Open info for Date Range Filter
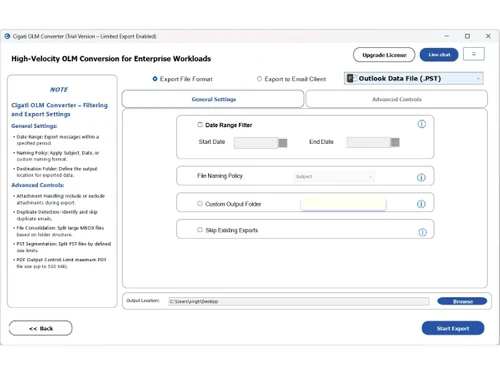 tap(422, 124)
